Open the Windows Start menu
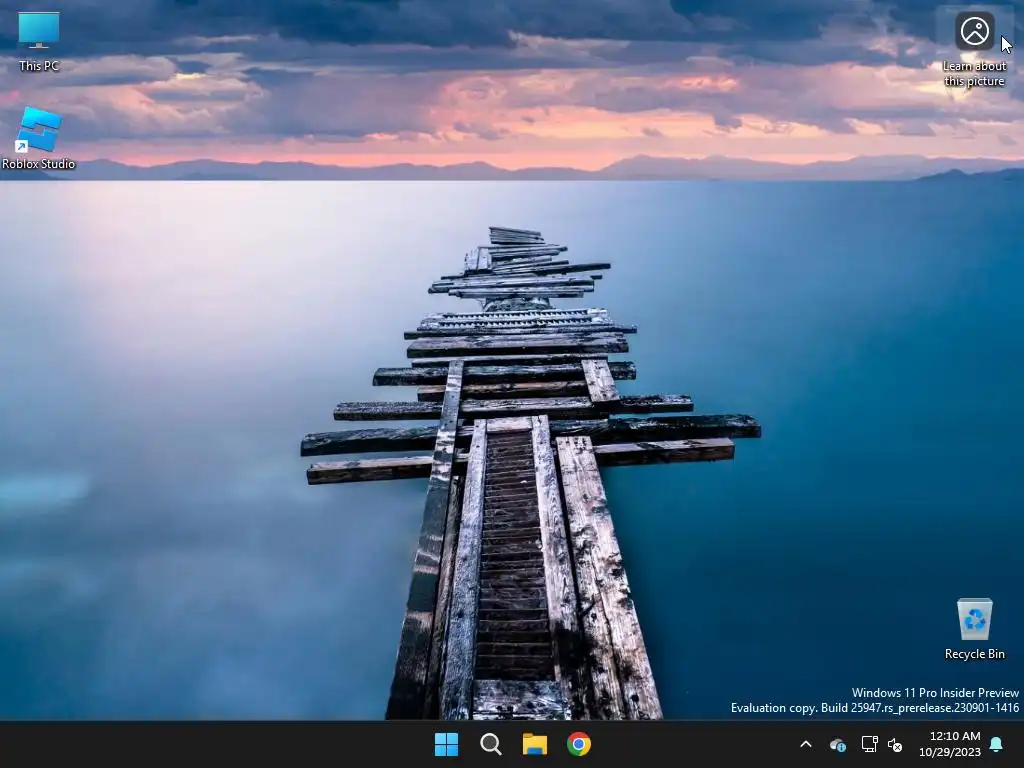The height and width of the screenshot is (768, 1024). [447, 744]
